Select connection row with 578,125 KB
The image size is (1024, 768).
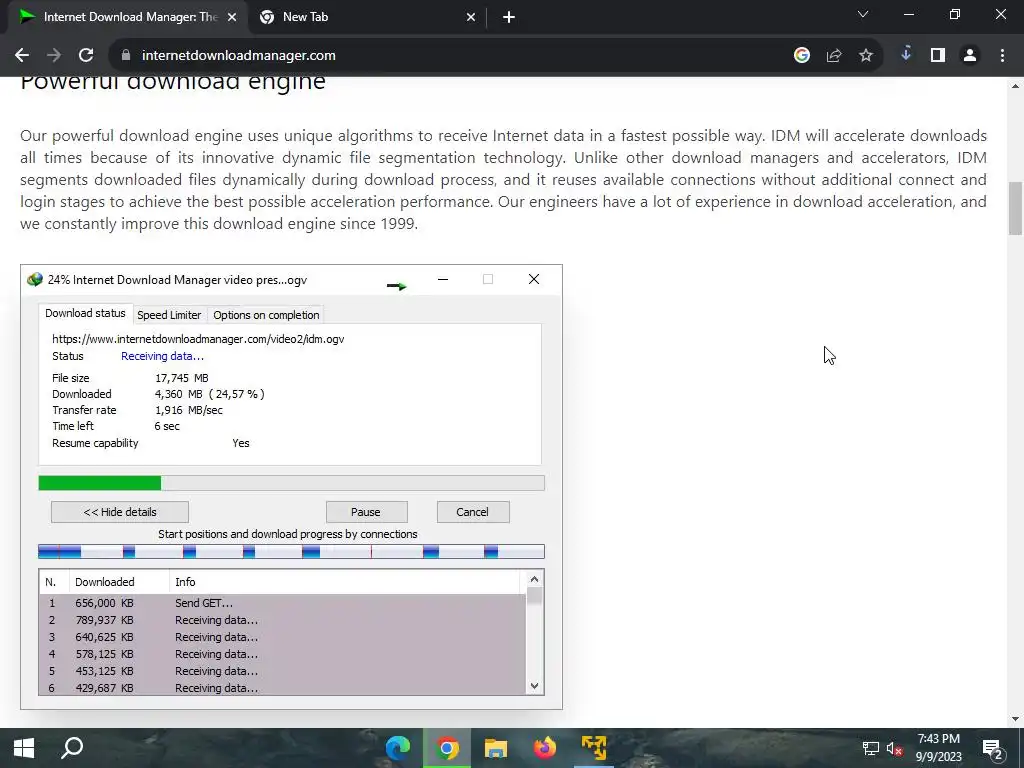coord(282,654)
